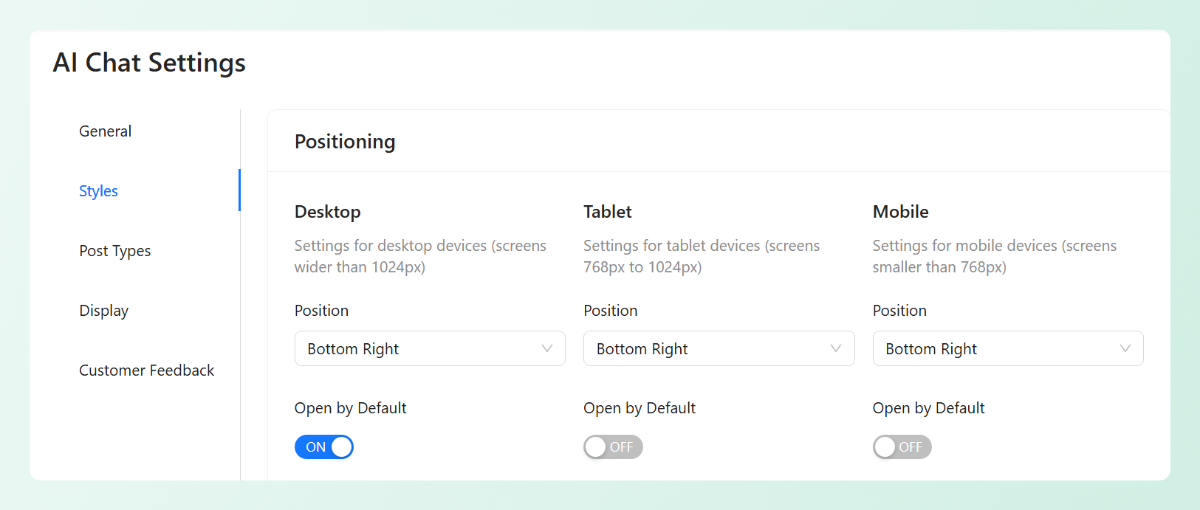The height and width of the screenshot is (510, 1200).
Task: Open the Customer Feedback tab
Action: pyautogui.click(x=147, y=370)
